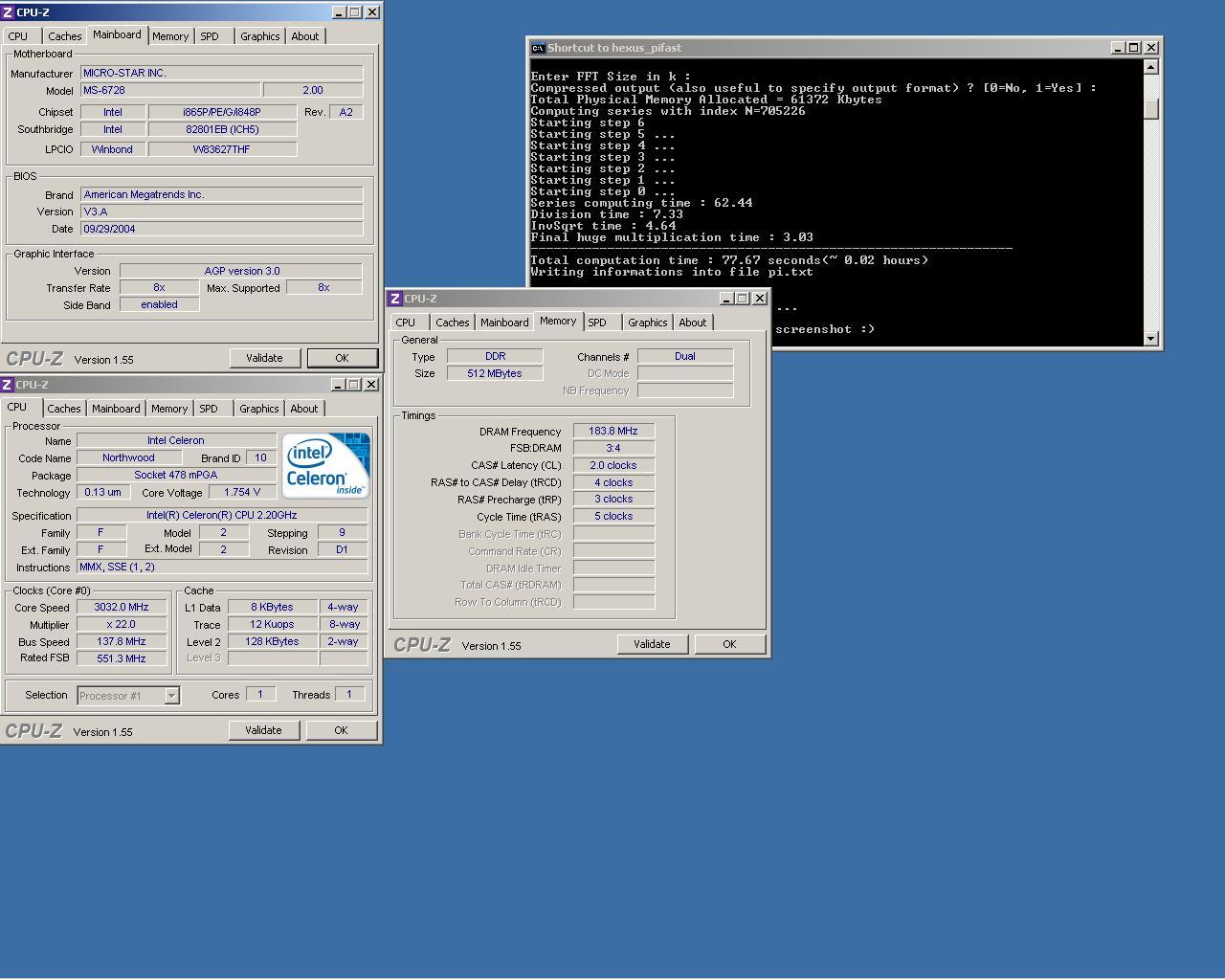Close the processor CPU-Z window
Viewport: 1225px width, 980px height.
click(372, 385)
